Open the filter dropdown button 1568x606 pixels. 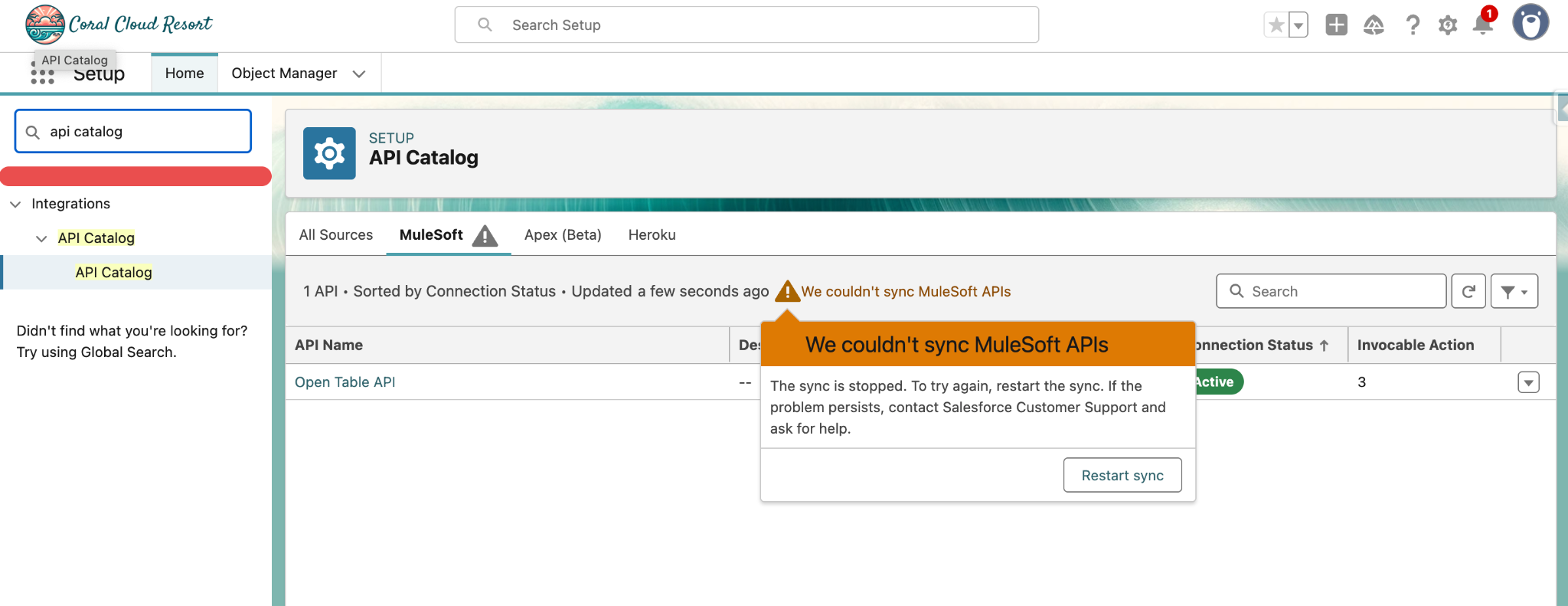[1514, 291]
